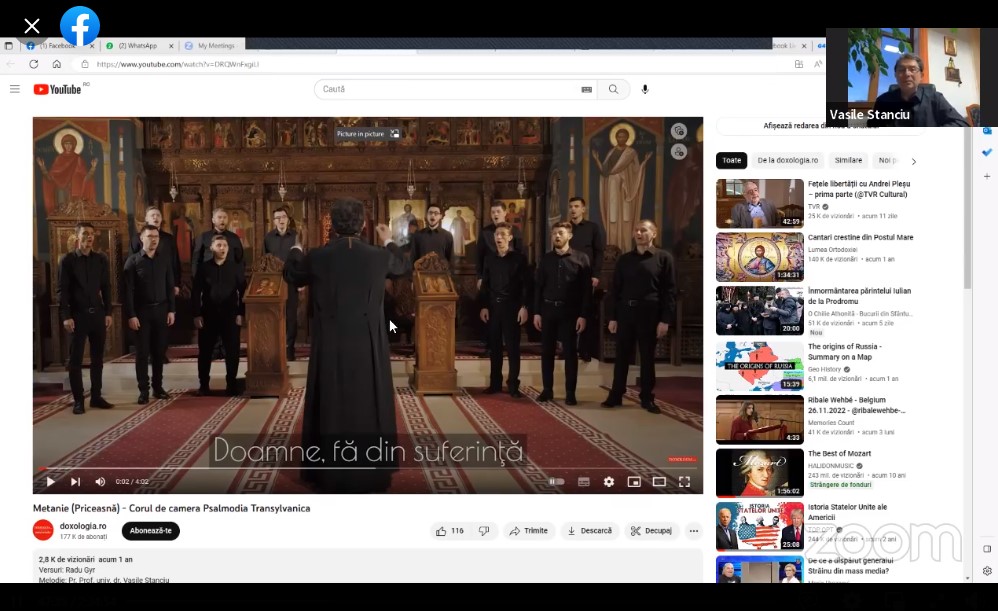998x611 pixels.
Task: Toggle theater mode view
Action: pos(659,482)
